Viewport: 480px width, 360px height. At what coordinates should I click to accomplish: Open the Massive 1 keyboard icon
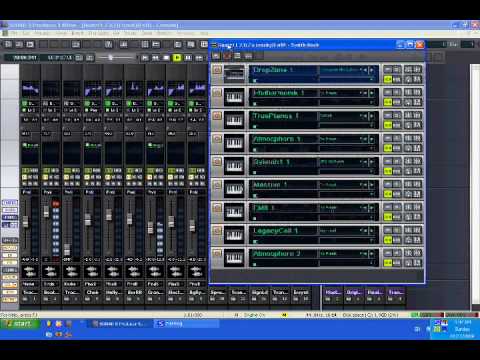point(234,189)
